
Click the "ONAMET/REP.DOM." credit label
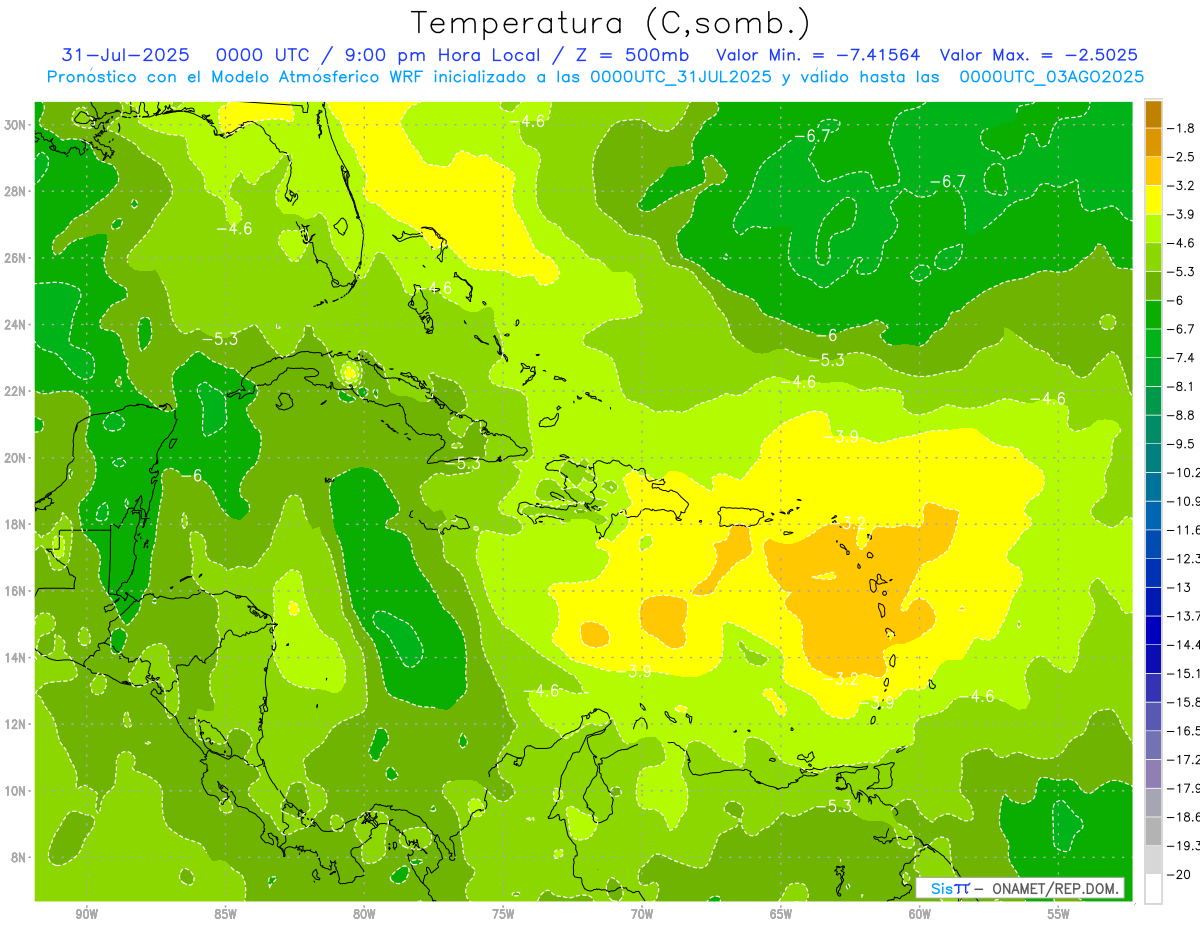[x=1057, y=888]
